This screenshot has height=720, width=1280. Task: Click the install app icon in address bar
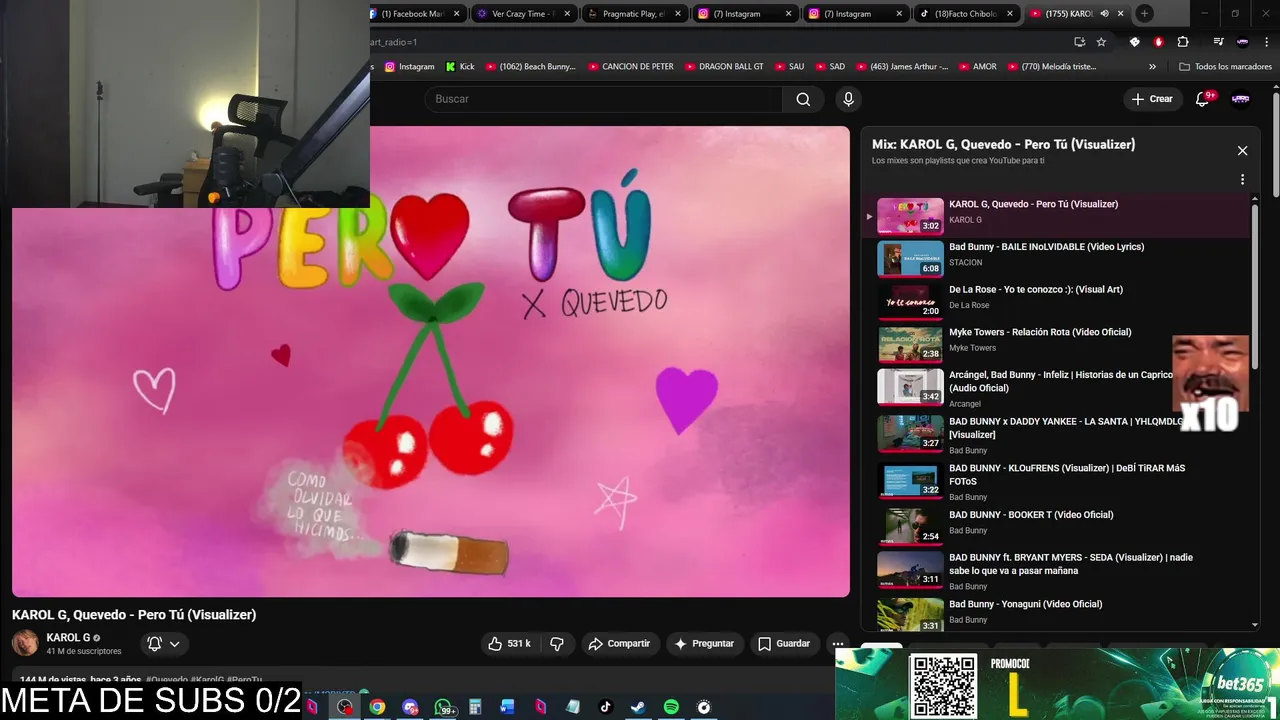tap(1079, 42)
